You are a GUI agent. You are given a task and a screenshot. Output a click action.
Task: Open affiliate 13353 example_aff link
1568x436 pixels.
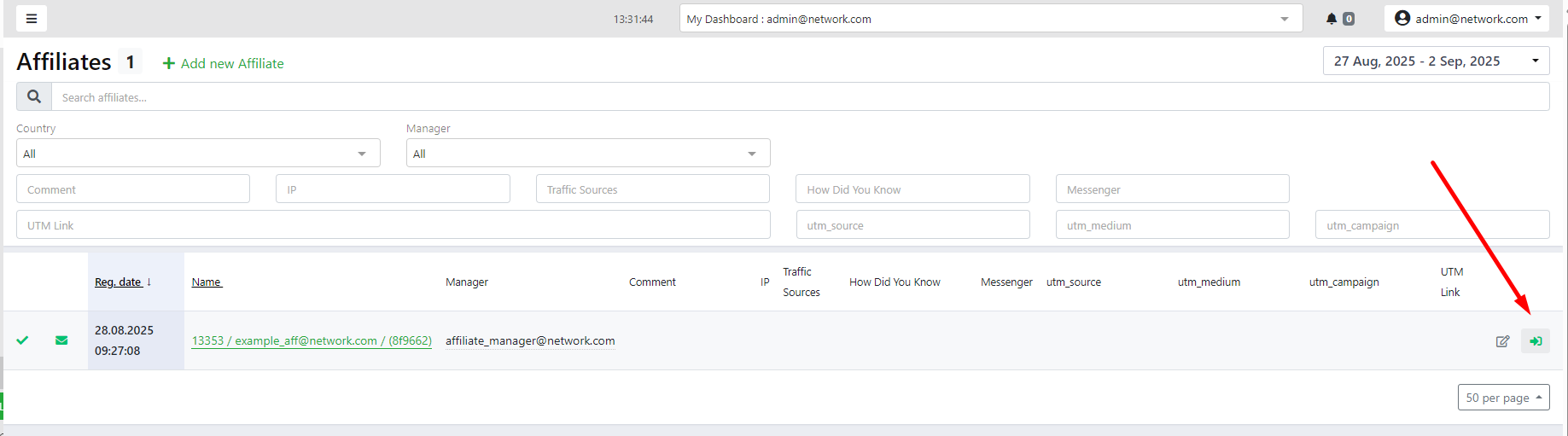coord(312,341)
